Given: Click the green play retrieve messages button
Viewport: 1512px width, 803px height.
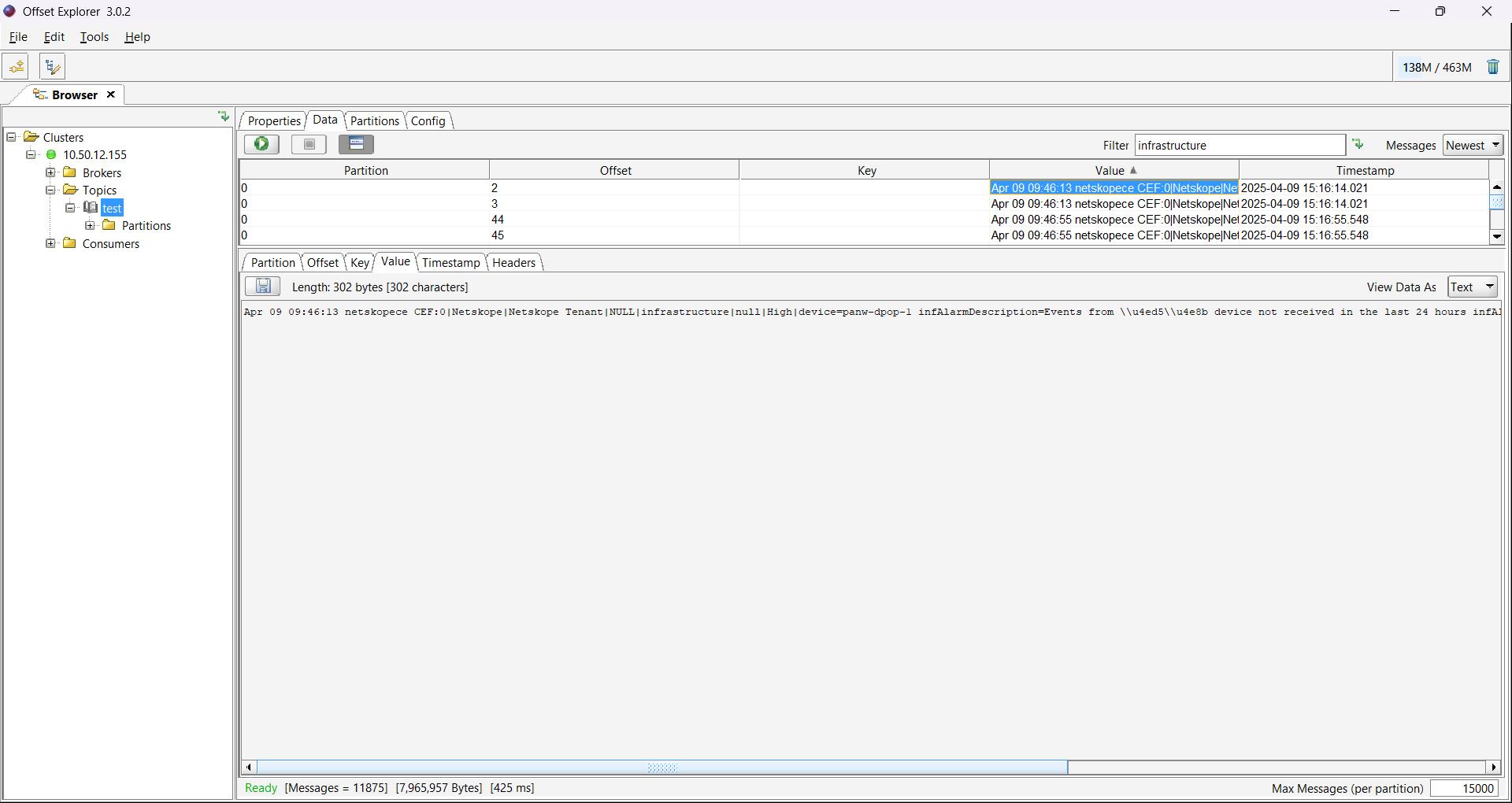Looking at the screenshot, I should pos(261,144).
